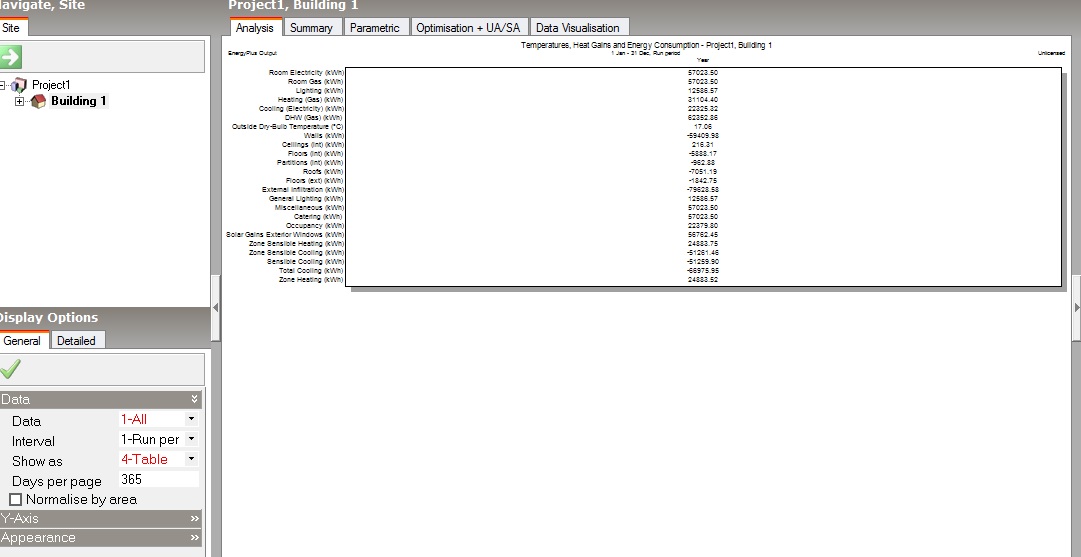
Task: Select Project1 in the site tree
Action: pos(51,85)
